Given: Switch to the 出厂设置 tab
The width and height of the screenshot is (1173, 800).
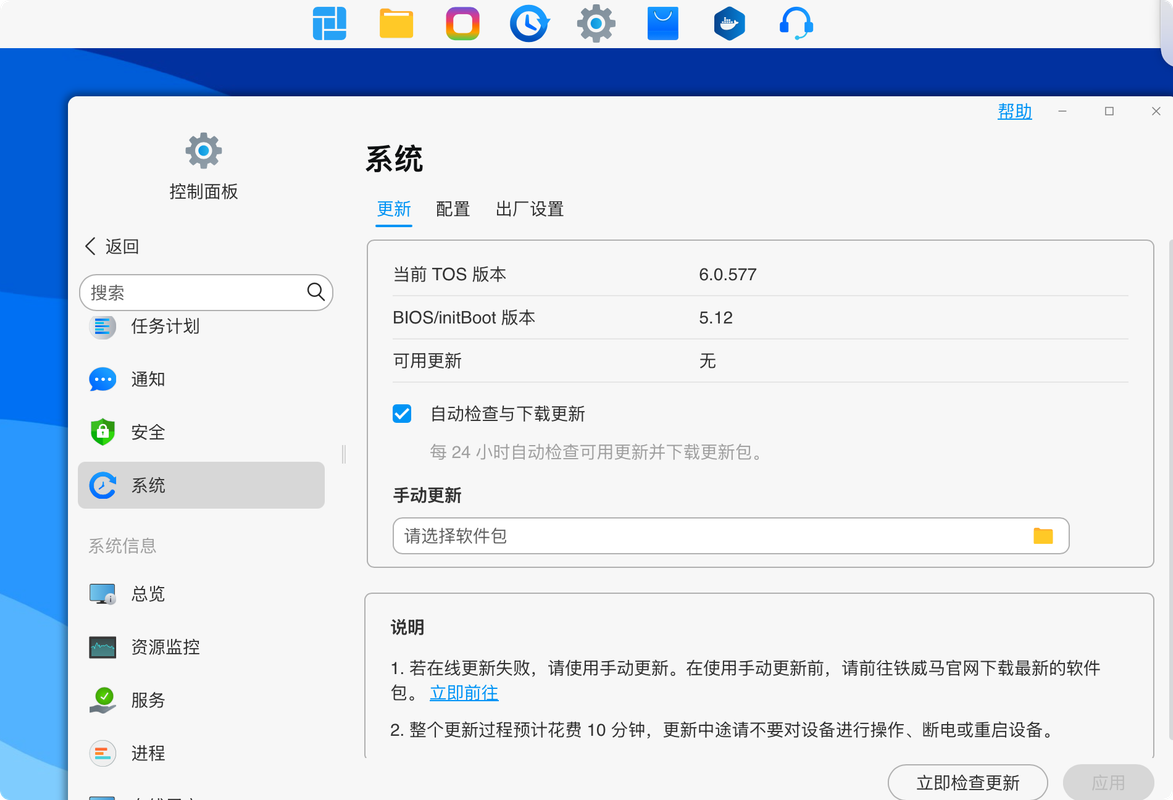Looking at the screenshot, I should (530, 209).
